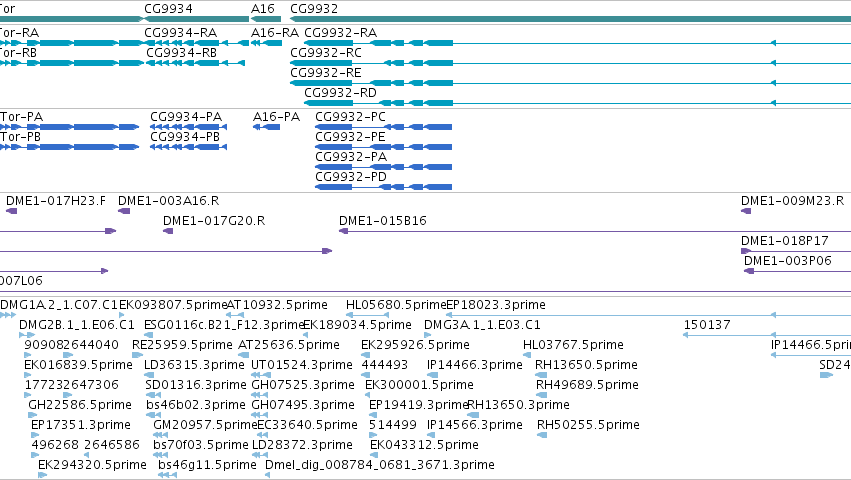Select the A16-RA transcript label

click(x=275, y=33)
